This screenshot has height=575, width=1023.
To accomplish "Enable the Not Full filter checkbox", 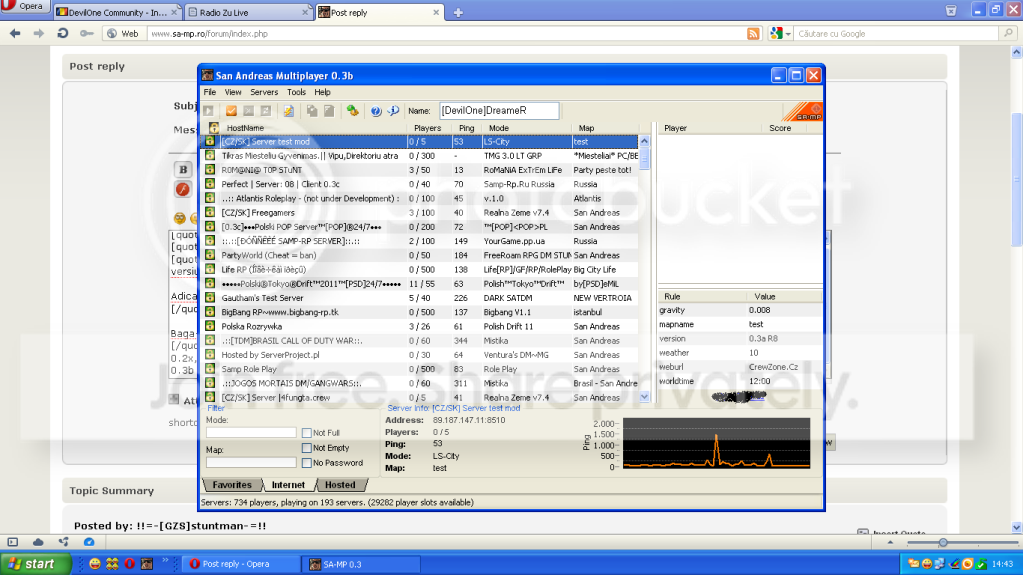I will pos(307,433).
